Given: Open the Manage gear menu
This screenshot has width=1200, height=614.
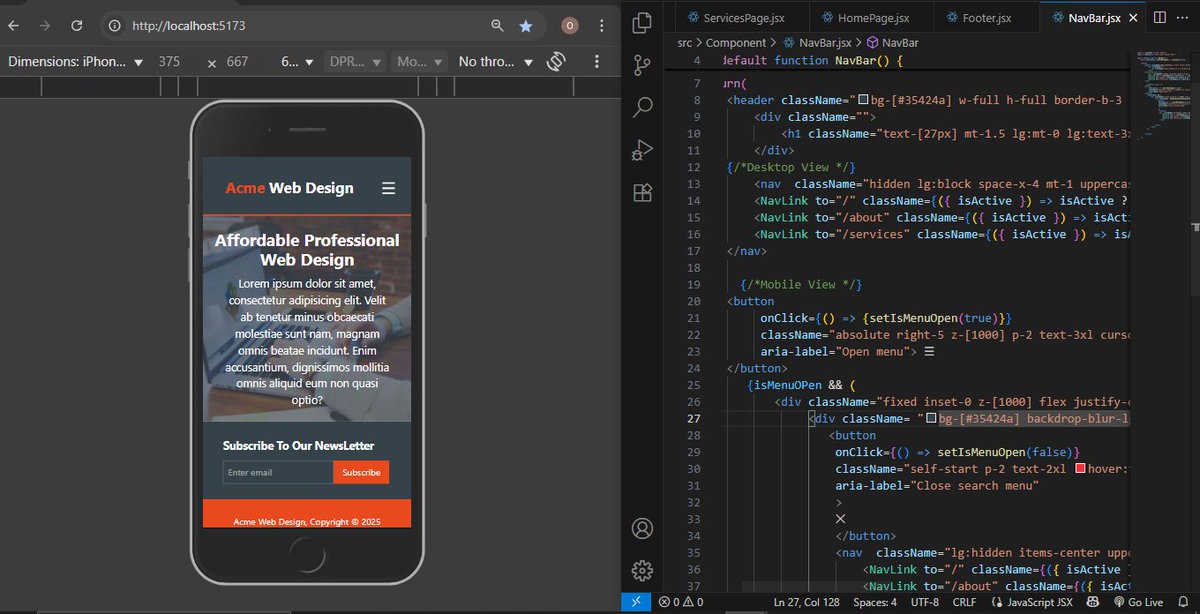Looking at the screenshot, I should point(643,571).
